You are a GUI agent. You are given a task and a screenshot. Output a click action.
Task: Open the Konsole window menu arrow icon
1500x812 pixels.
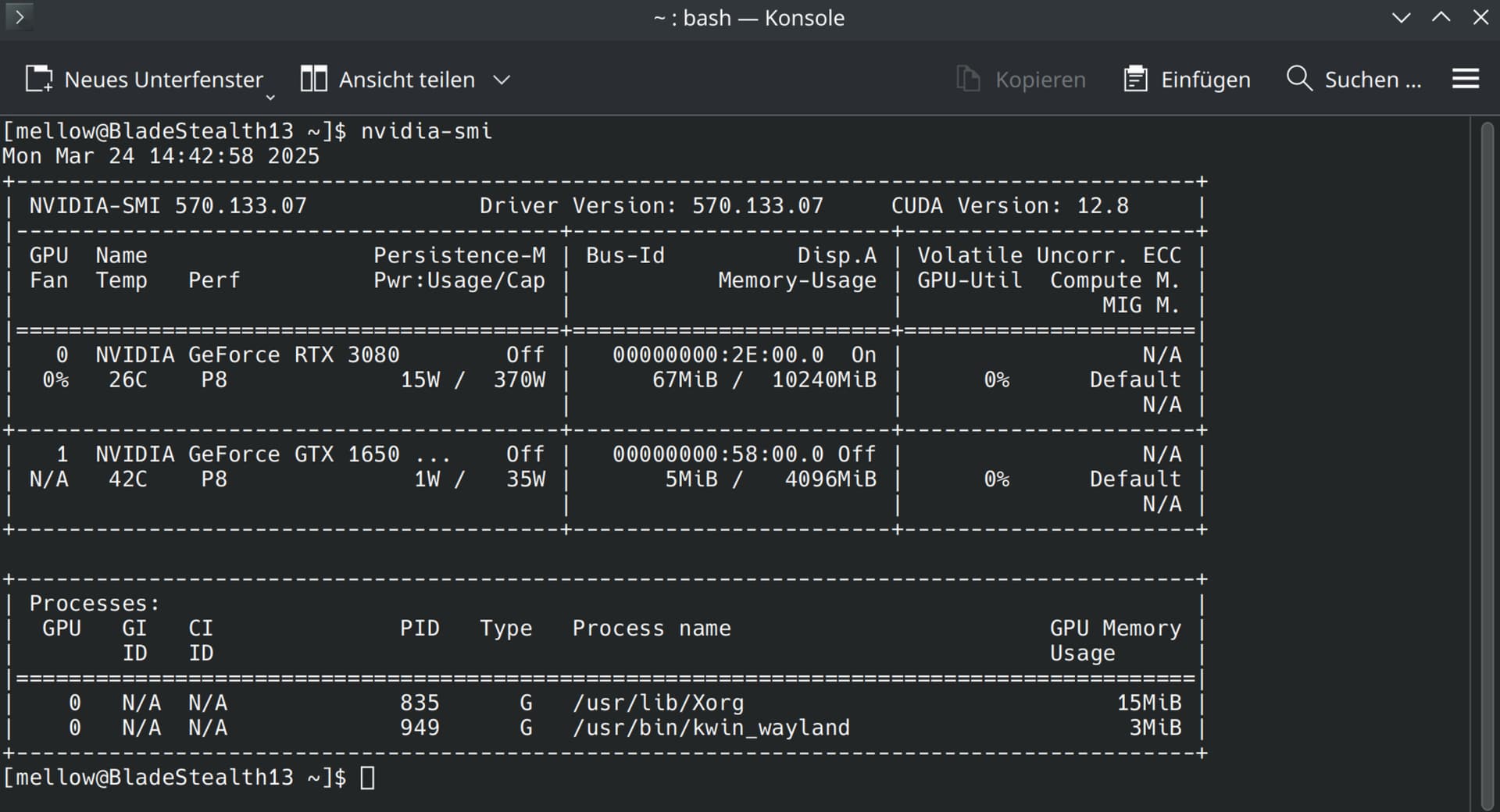[19, 16]
